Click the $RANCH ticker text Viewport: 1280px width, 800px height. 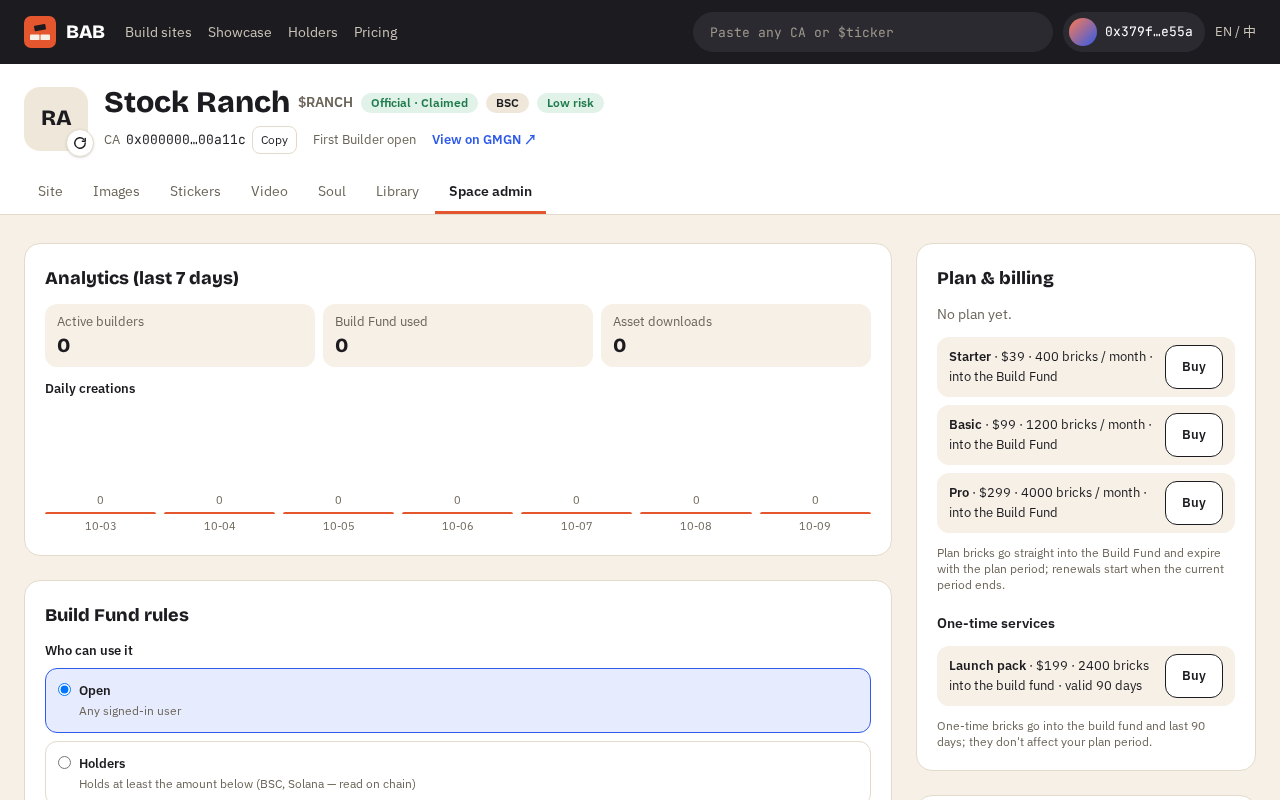pyautogui.click(x=325, y=102)
